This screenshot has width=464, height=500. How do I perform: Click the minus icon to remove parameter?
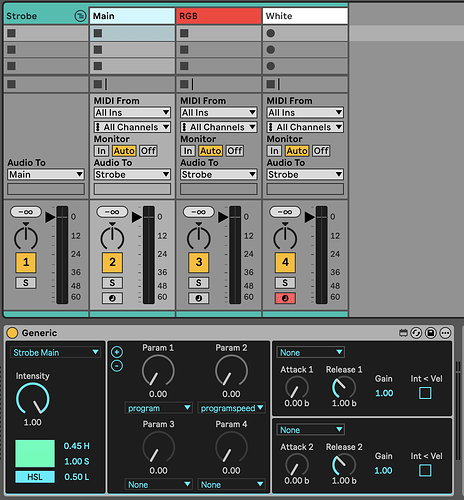[x=117, y=366]
